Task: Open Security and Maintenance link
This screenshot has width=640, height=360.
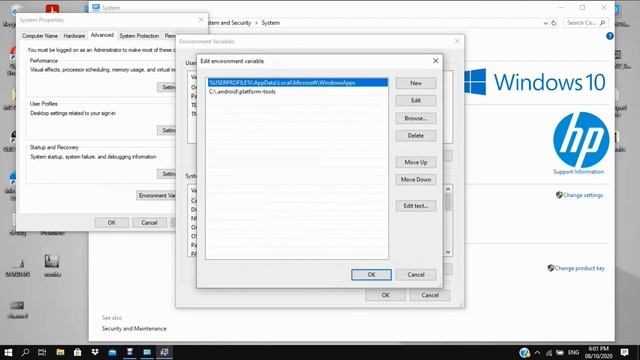Action: click(x=134, y=329)
